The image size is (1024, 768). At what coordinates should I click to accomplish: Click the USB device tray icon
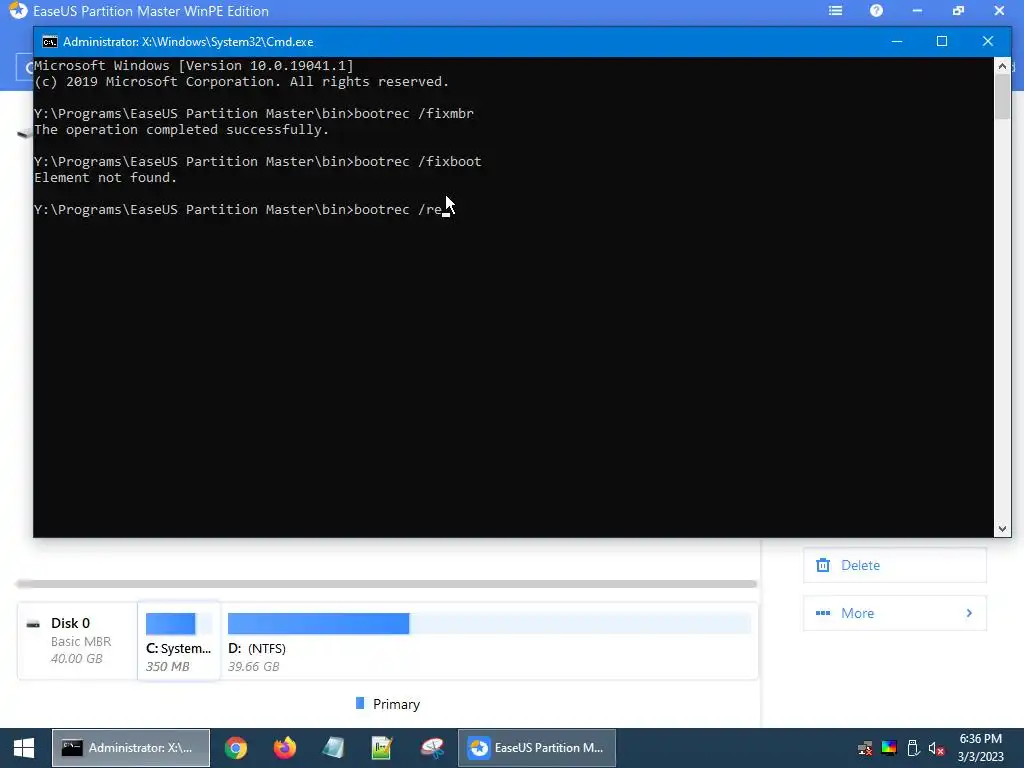913,748
